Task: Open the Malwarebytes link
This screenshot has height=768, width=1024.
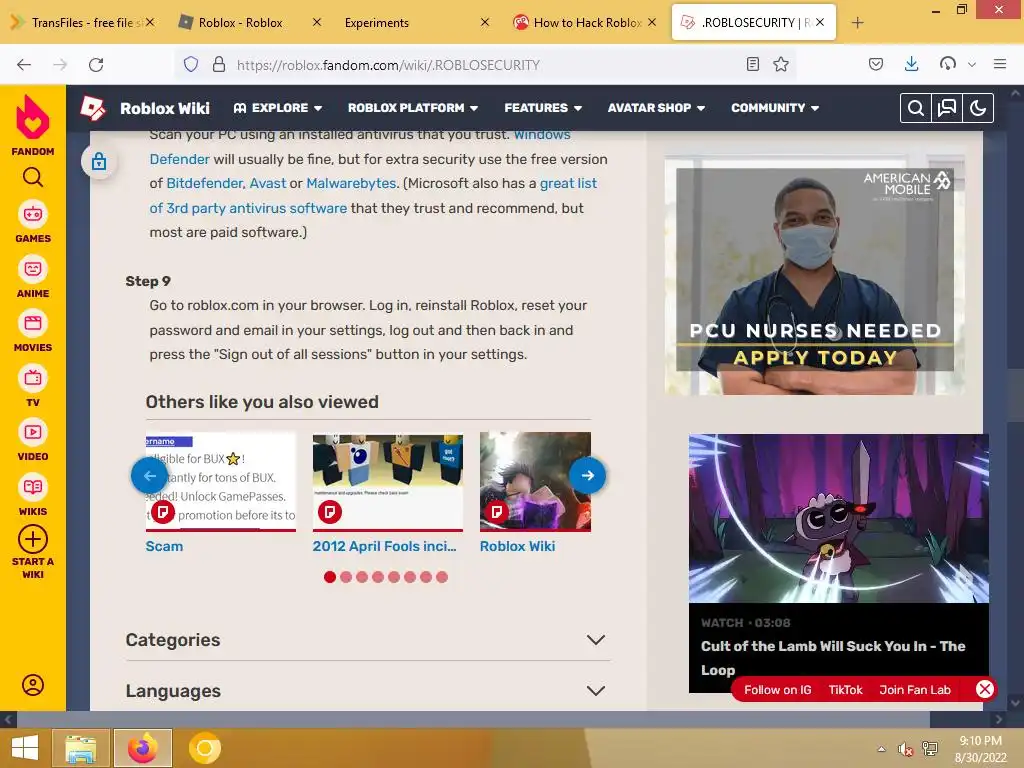Action: coord(351,184)
